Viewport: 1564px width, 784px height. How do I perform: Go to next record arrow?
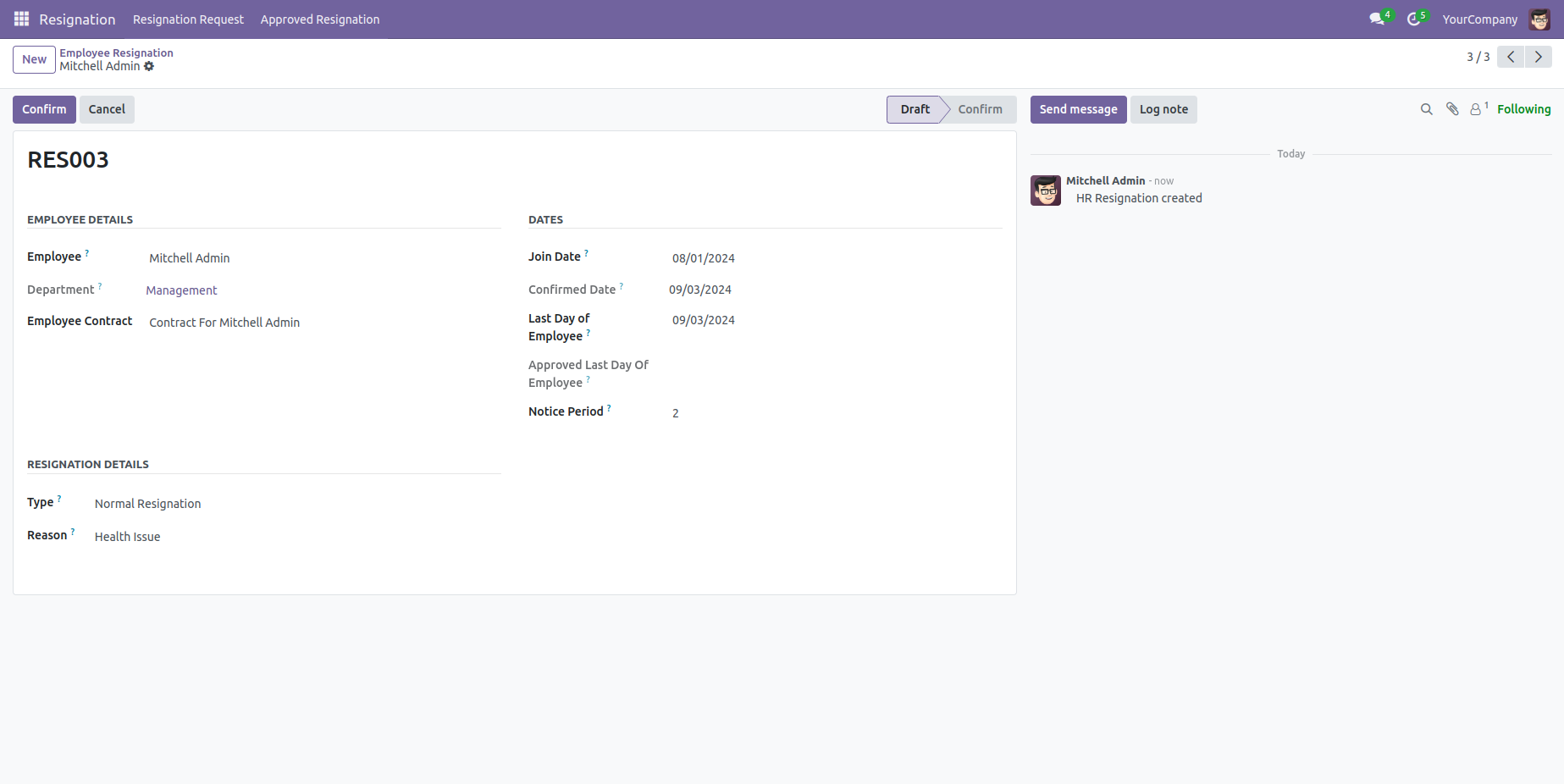(1538, 57)
